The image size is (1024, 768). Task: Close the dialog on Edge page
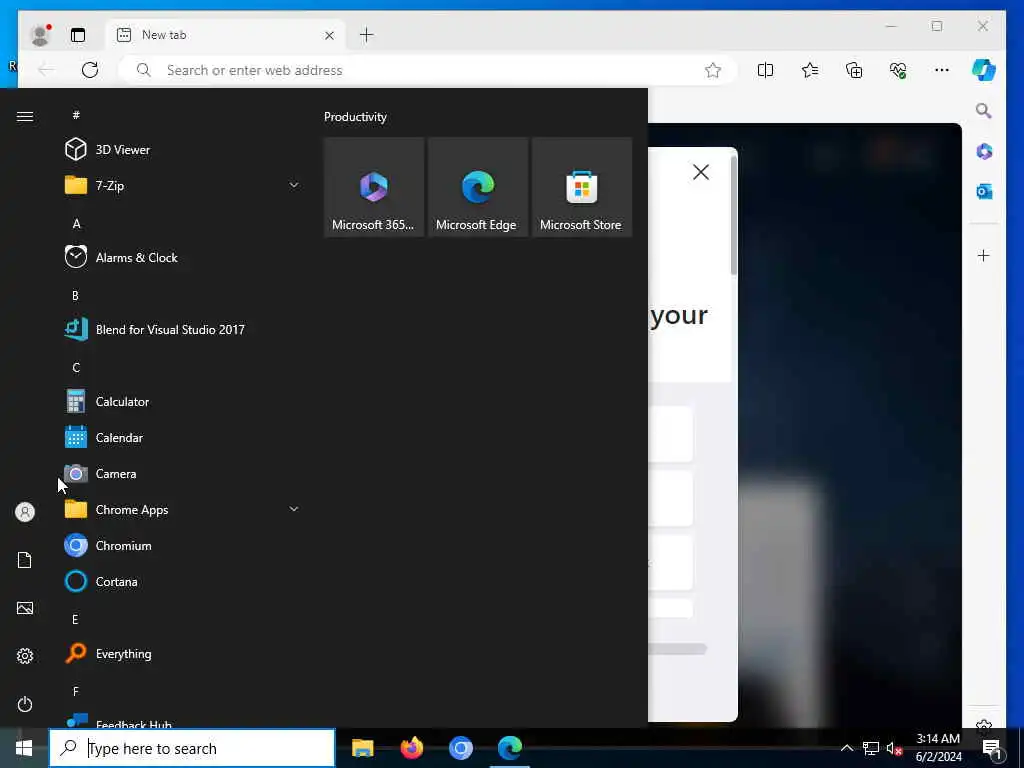point(701,172)
